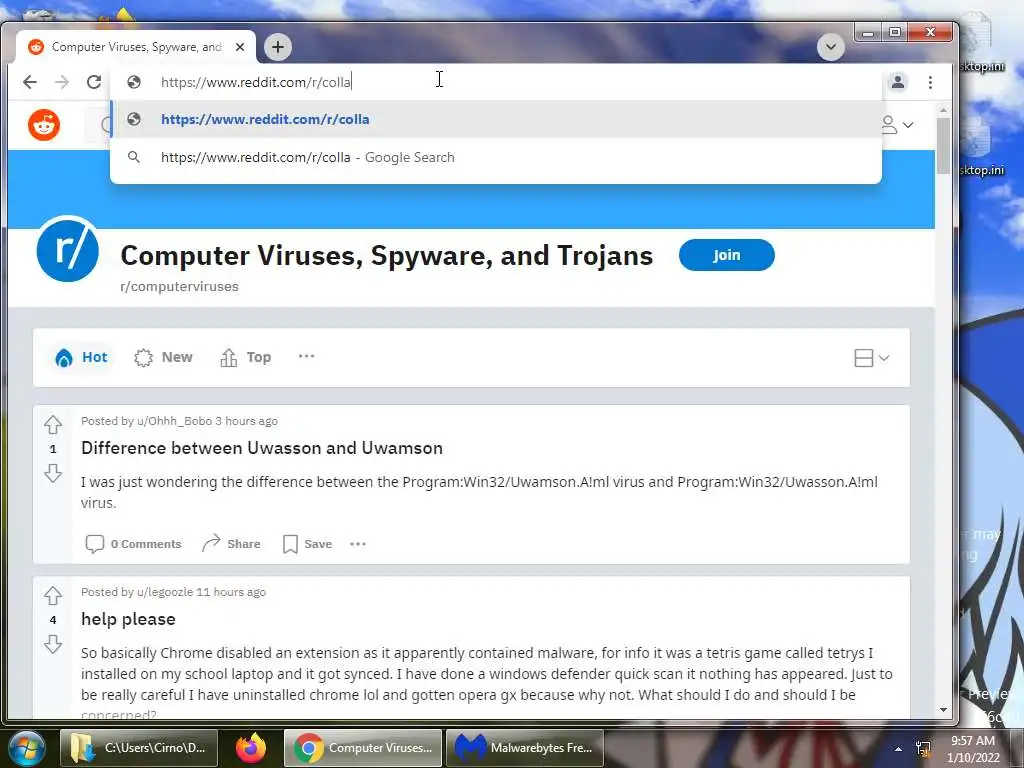Image resolution: width=1024 pixels, height=768 pixels.
Task: Switch to Malwarebytes Free in taskbar
Action: click(524, 748)
